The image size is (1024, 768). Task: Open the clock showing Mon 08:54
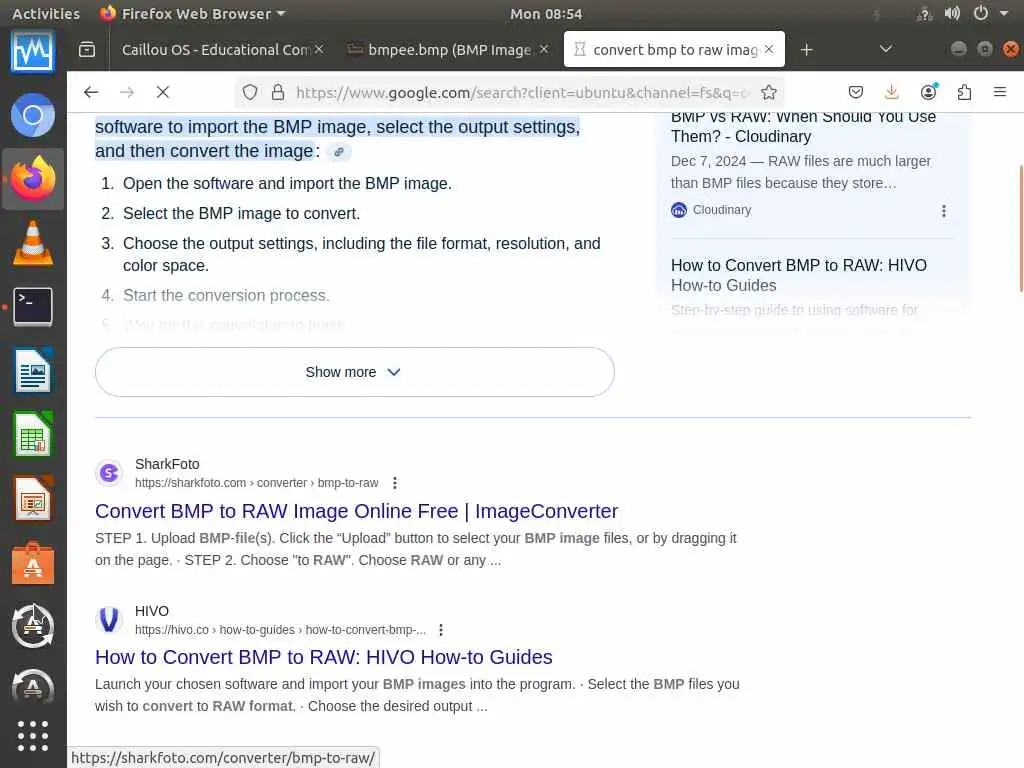(546, 13)
